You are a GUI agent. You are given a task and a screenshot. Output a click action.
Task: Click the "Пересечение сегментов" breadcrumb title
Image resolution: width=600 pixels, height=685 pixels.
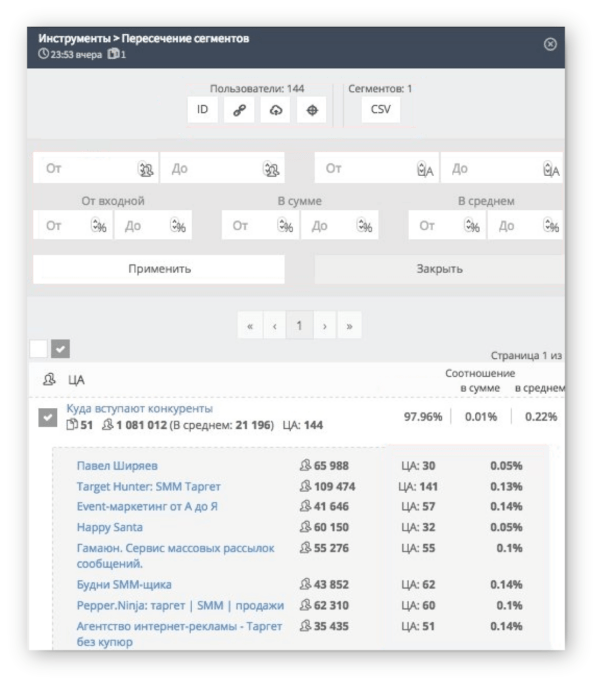[185, 38]
